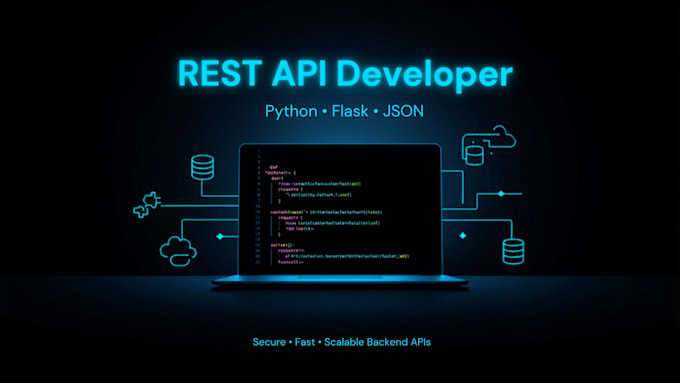Click the cloud icon below the plug

(x=178, y=251)
